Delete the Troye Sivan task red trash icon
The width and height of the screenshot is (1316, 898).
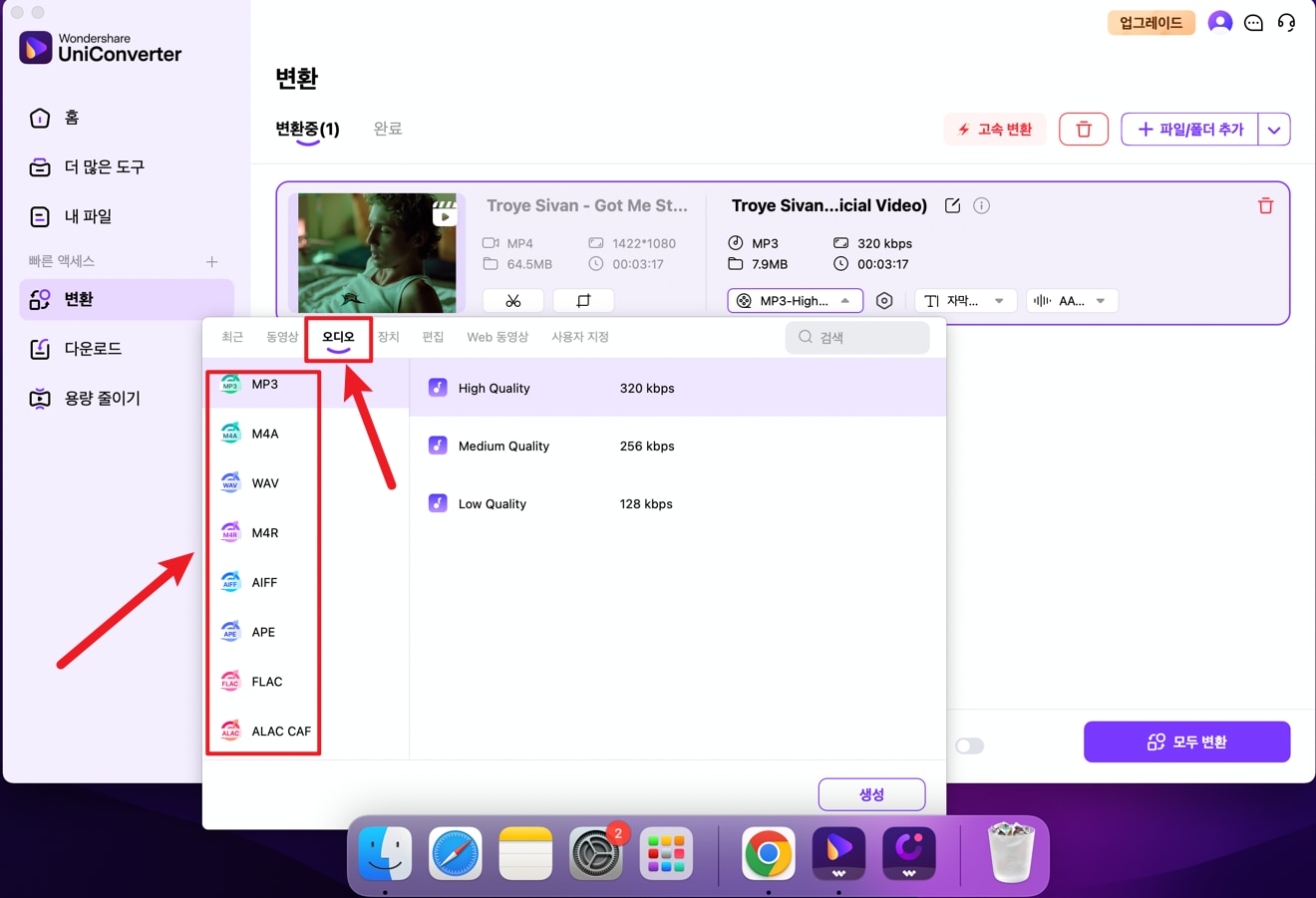pos(1265,206)
